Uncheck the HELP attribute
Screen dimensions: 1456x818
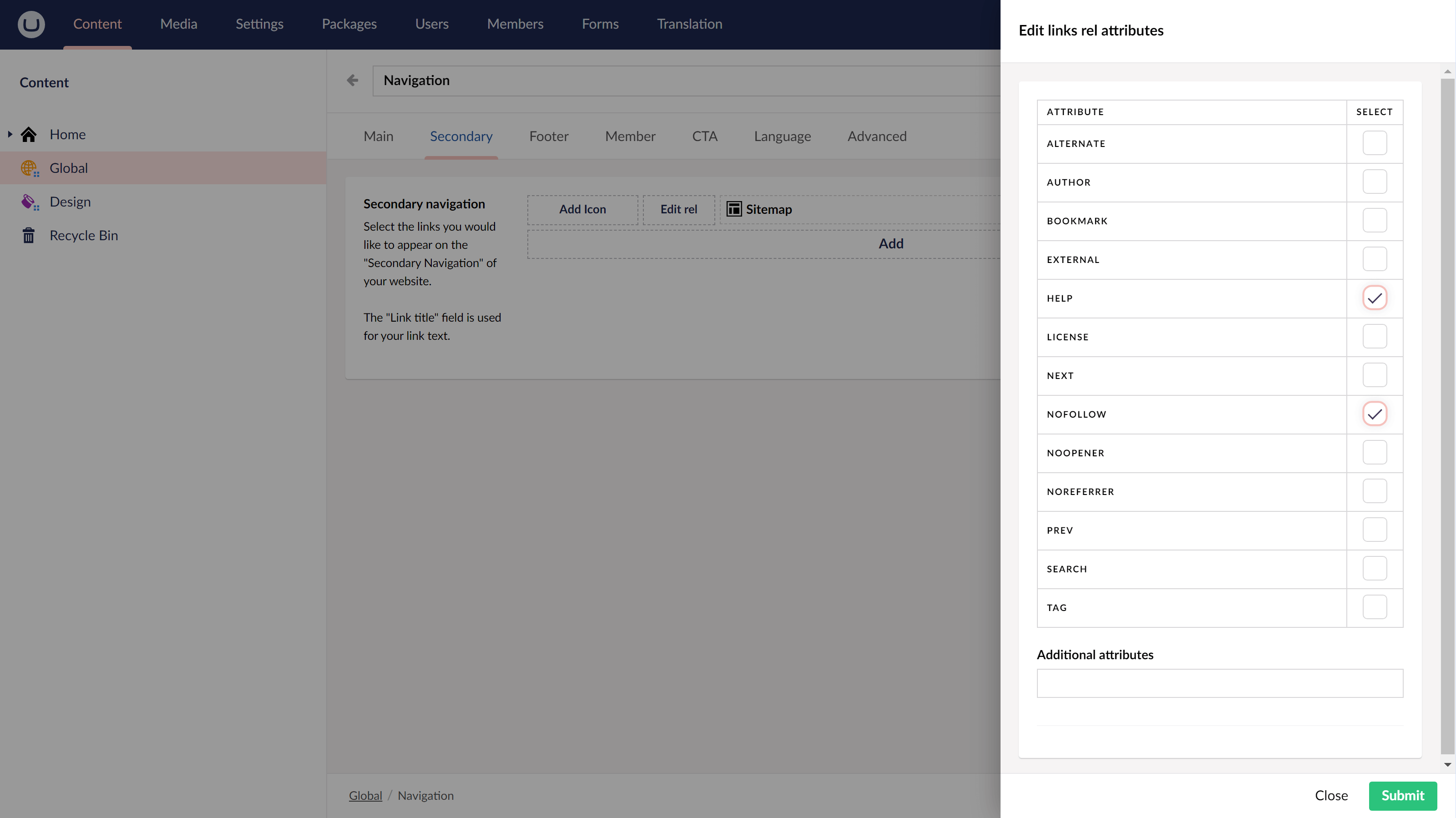(1376, 298)
